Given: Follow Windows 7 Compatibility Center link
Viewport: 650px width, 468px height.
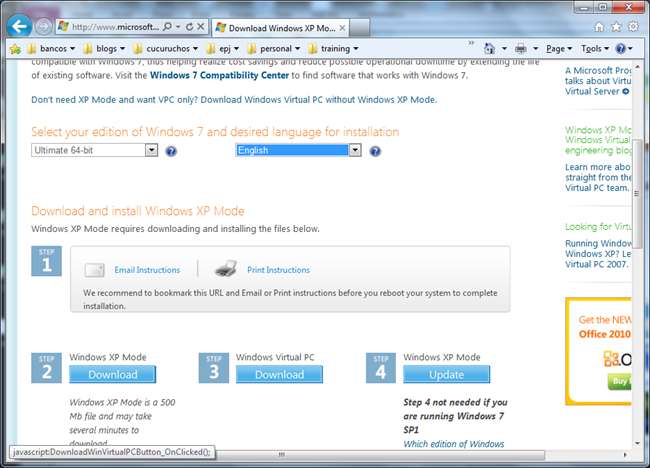Looking at the screenshot, I should [219, 75].
